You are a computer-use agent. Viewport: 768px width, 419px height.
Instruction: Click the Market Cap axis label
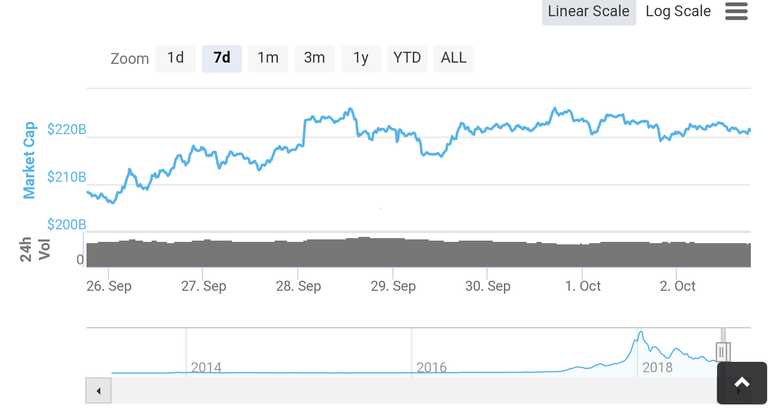[x=29, y=160]
